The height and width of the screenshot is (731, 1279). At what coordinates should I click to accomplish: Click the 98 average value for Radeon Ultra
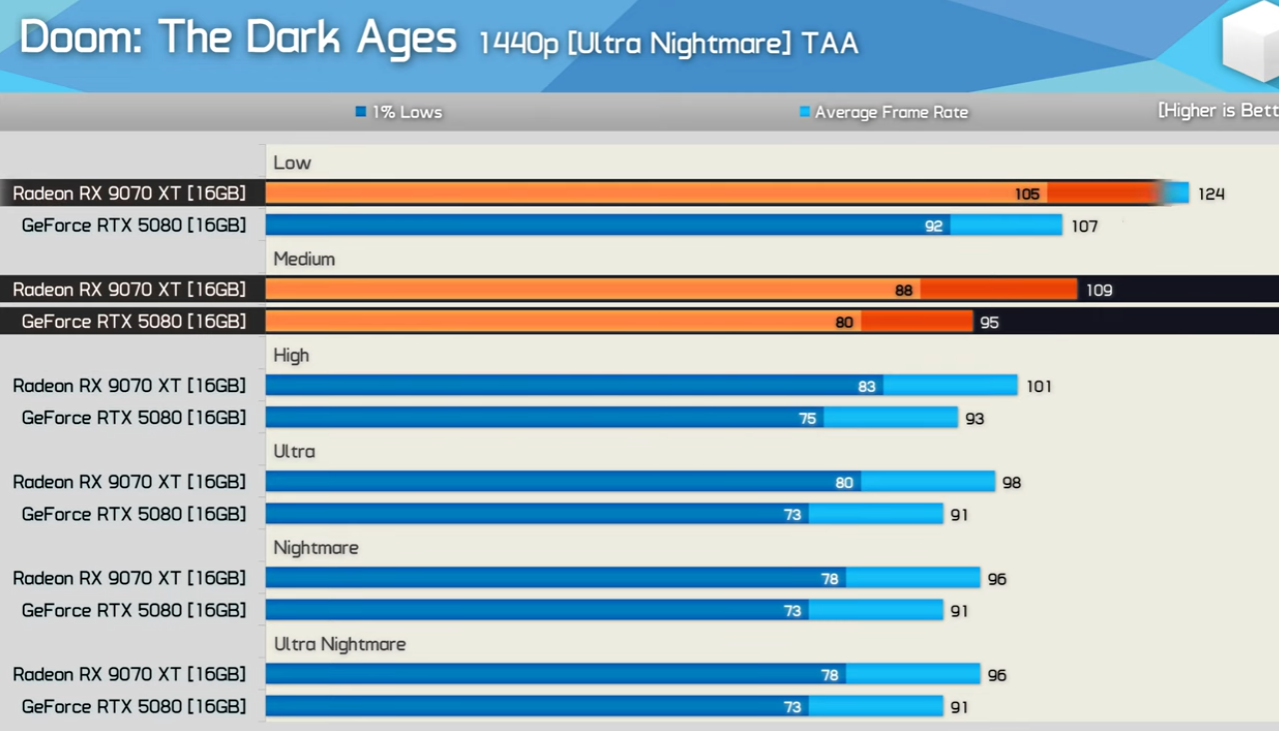point(1012,482)
